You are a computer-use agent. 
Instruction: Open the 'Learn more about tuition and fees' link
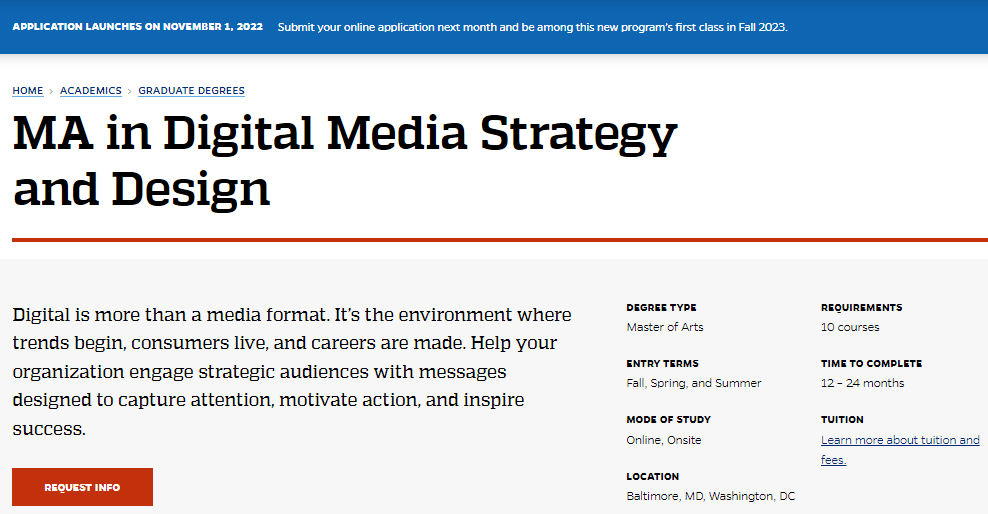tap(899, 441)
